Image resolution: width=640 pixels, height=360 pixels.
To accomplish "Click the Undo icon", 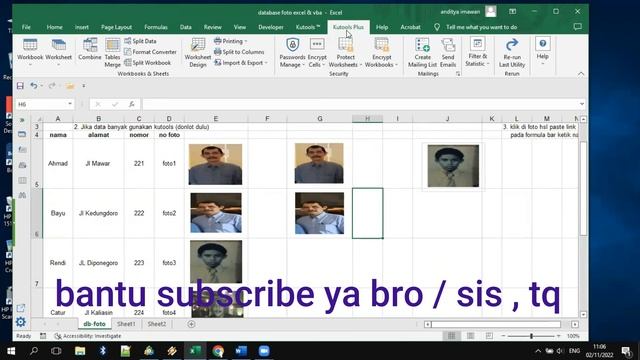I will tap(34, 86).
